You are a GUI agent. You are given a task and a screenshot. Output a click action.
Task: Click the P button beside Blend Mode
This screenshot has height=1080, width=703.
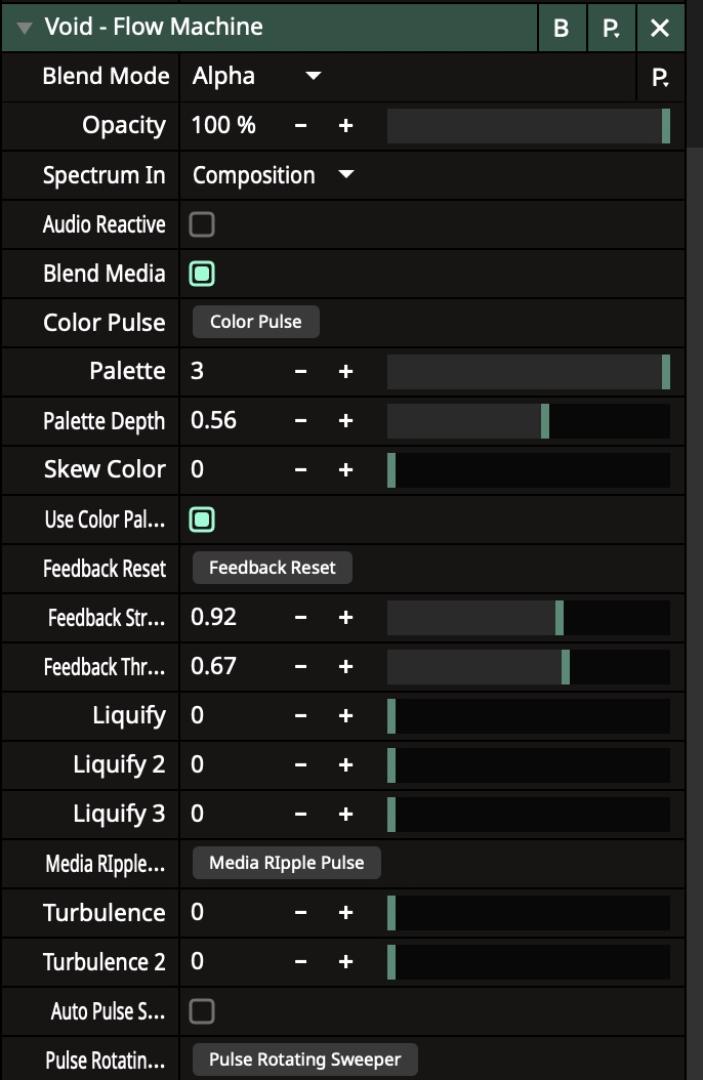click(660, 77)
